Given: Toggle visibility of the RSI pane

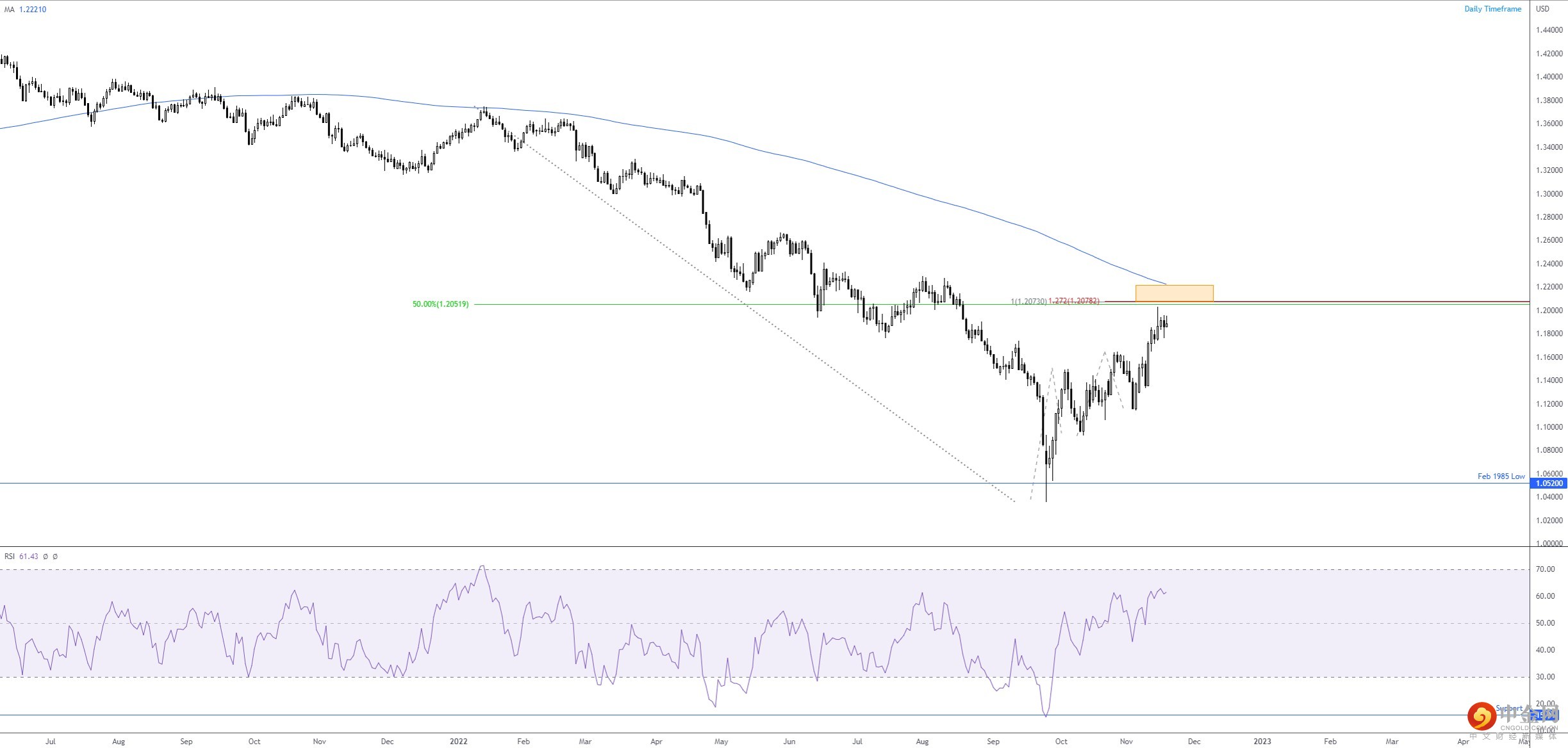Looking at the screenshot, I should tap(10, 557).
